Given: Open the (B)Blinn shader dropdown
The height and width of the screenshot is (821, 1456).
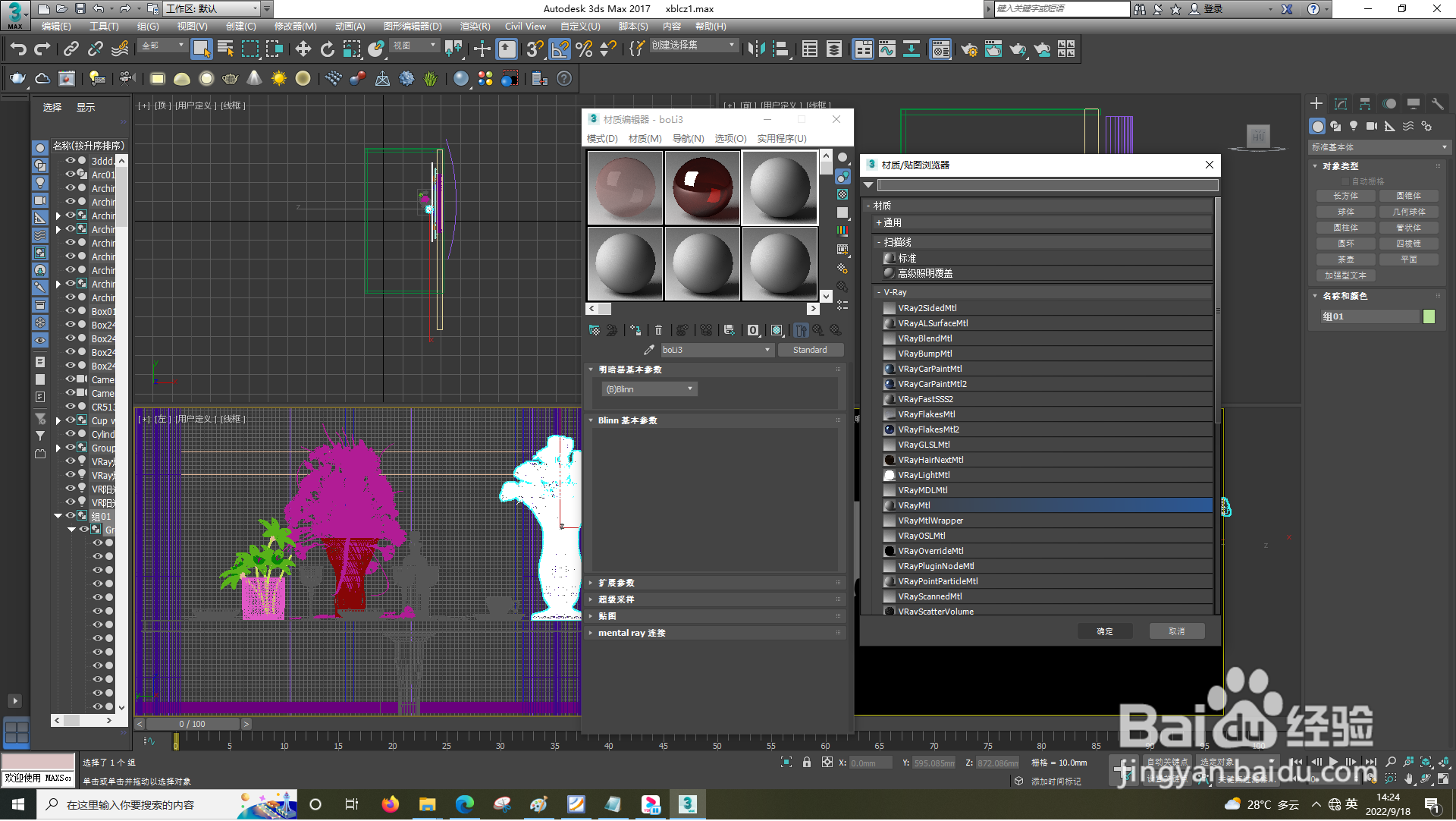Looking at the screenshot, I should (x=649, y=389).
